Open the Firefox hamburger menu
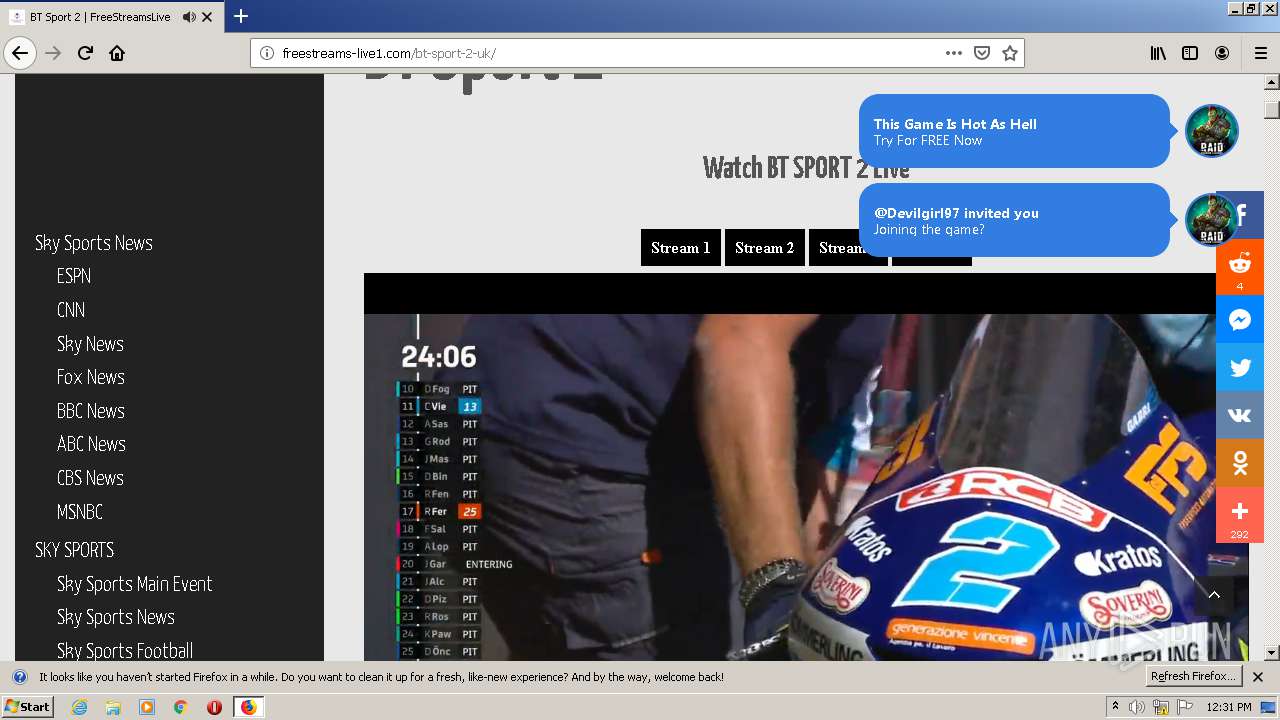 (x=1260, y=53)
